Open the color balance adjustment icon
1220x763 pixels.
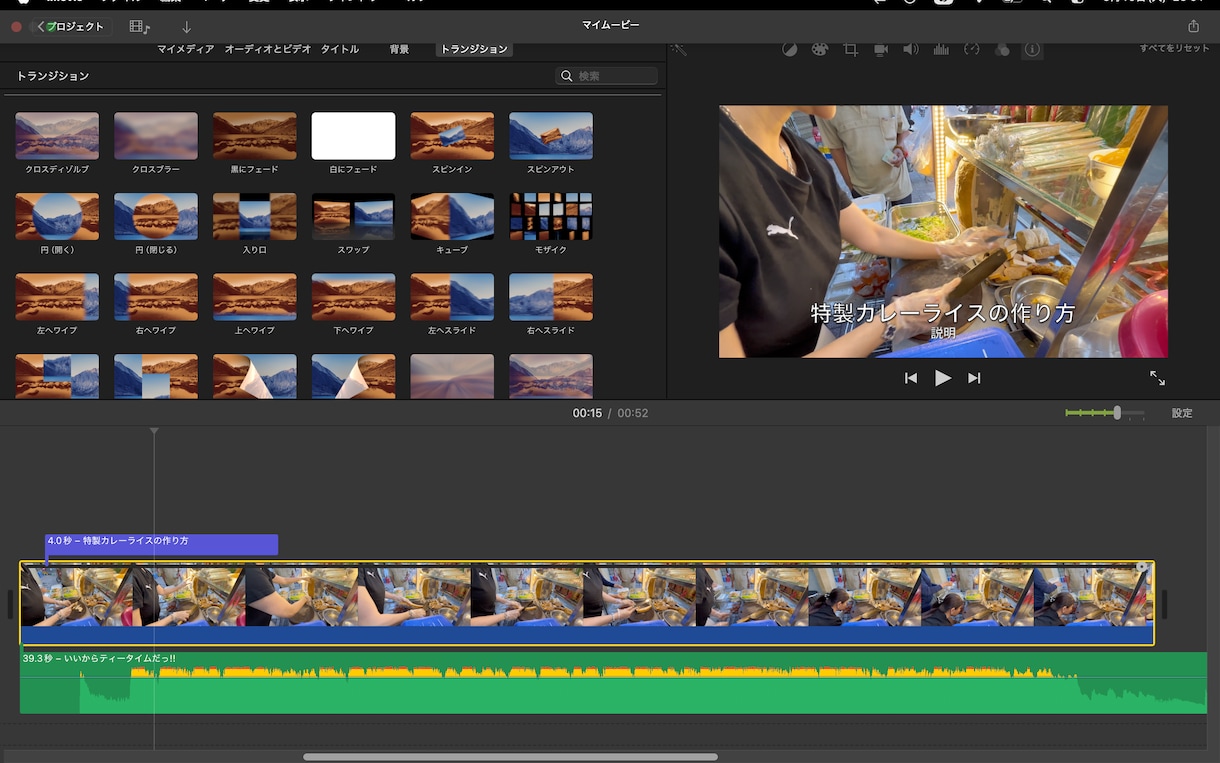coord(789,49)
